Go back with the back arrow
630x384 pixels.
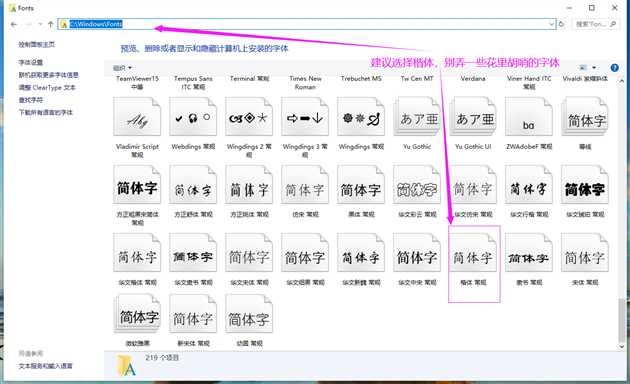pyautogui.click(x=14, y=24)
